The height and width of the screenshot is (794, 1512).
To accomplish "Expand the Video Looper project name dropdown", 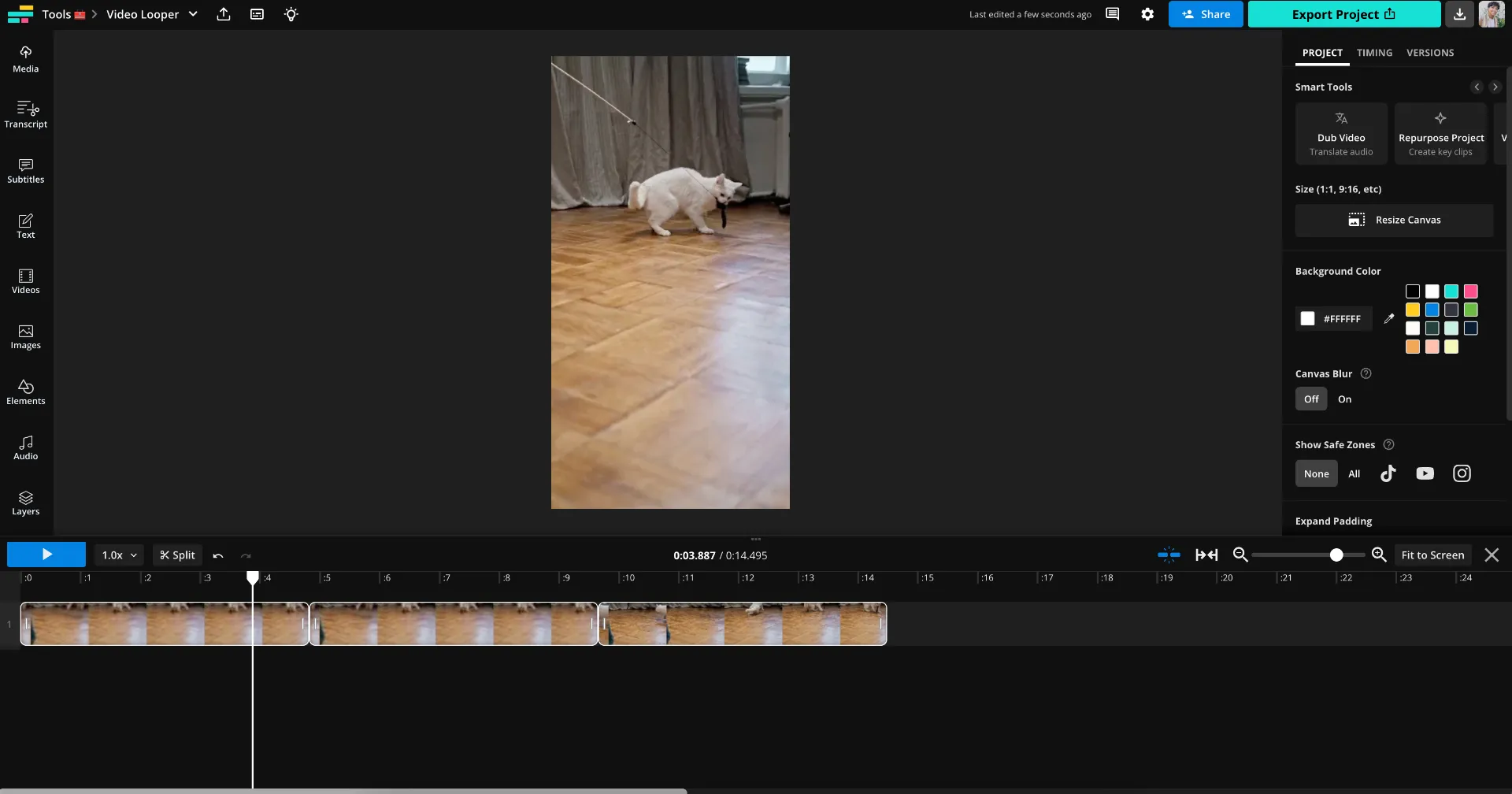I will click(x=193, y=13).
